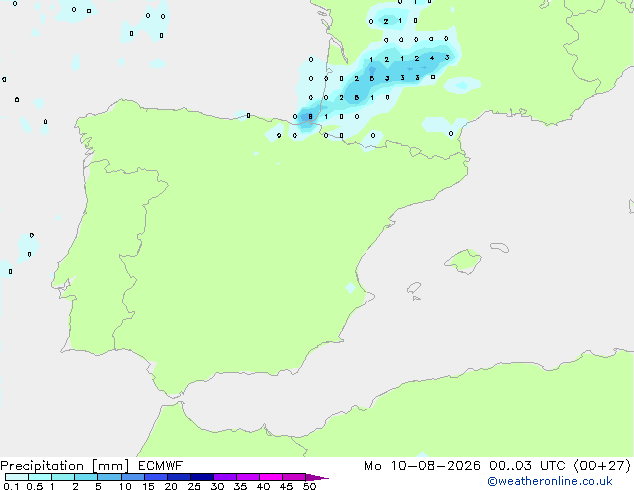Click the 0.1 mm legend color swatch

[x=17, y=477]
